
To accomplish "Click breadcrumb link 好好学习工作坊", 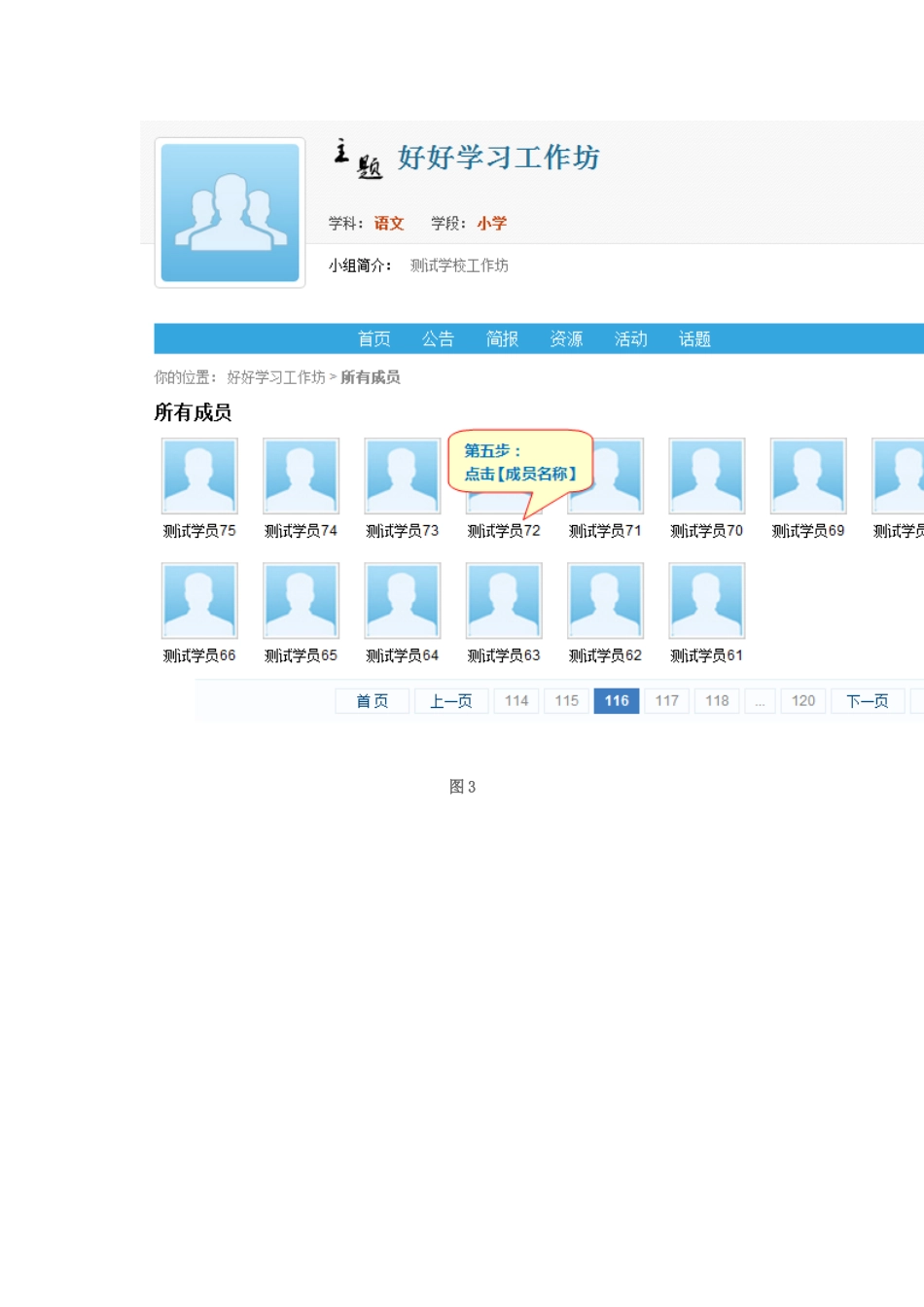I will coord(276,377).
